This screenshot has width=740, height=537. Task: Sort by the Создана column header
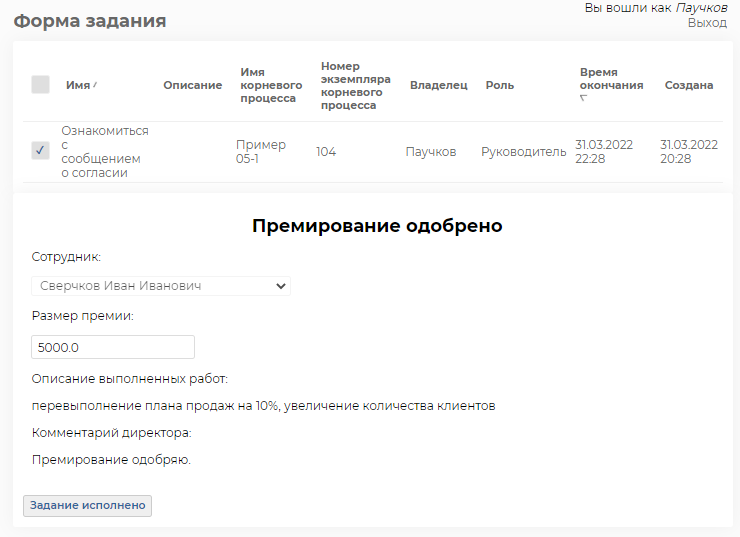point(688,85)
